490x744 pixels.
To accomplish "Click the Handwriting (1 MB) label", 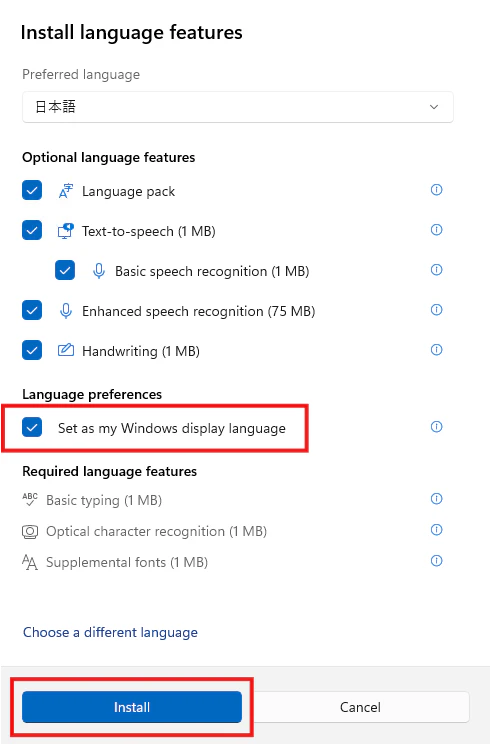I will (141, 351).
